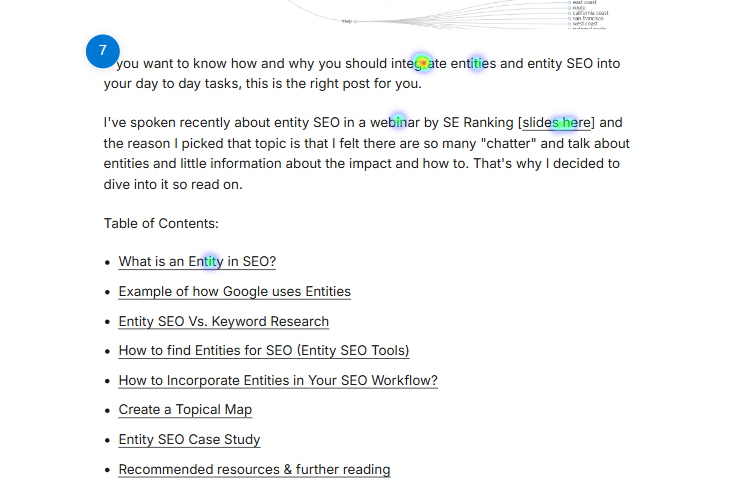747x488 pixels.
Task: Click the 'california coast' node label
Action: pos(590,13)
